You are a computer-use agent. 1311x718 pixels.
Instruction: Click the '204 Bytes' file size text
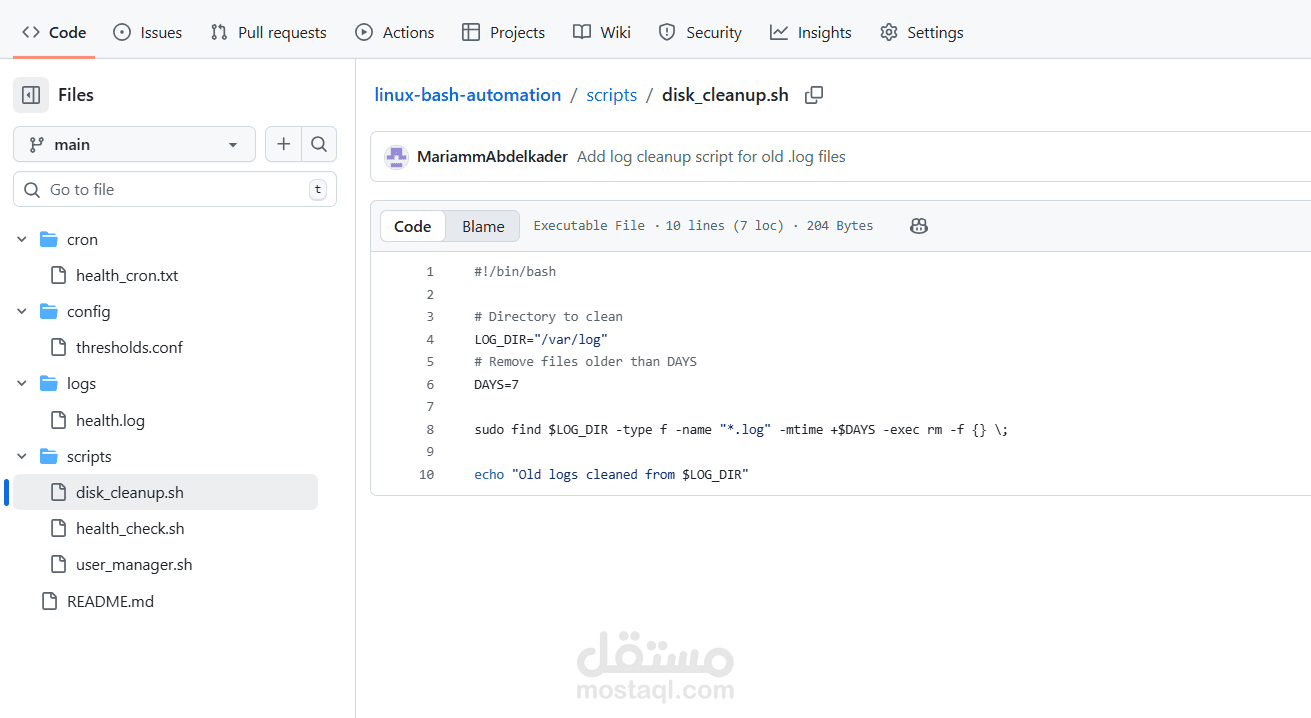(x=840, y=226)
